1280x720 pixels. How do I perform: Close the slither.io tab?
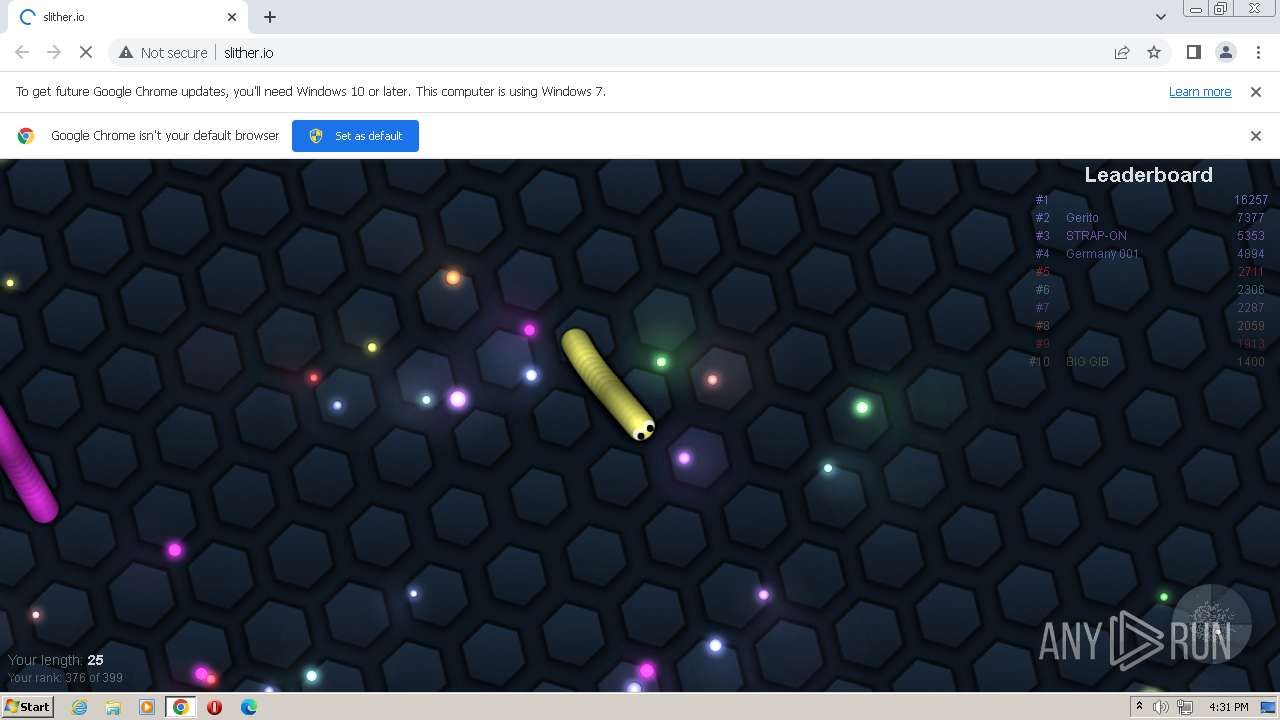click(232, 17)
